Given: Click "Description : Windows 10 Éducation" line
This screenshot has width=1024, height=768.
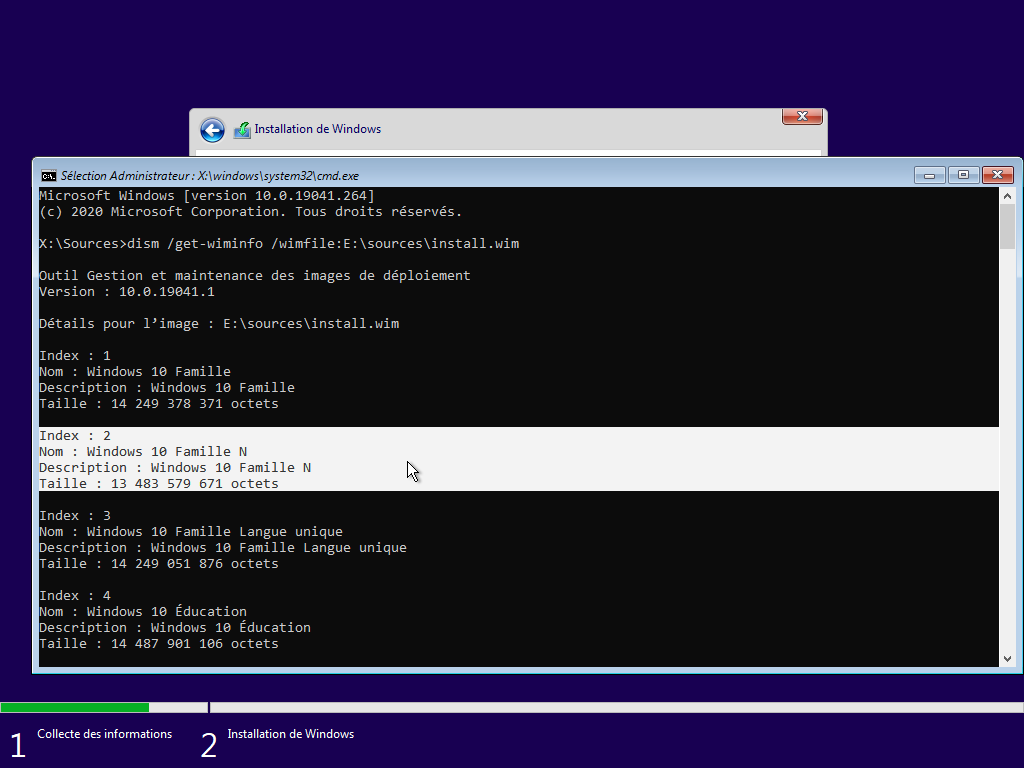Looking at the screenshot, I should [x=175, y=628].
